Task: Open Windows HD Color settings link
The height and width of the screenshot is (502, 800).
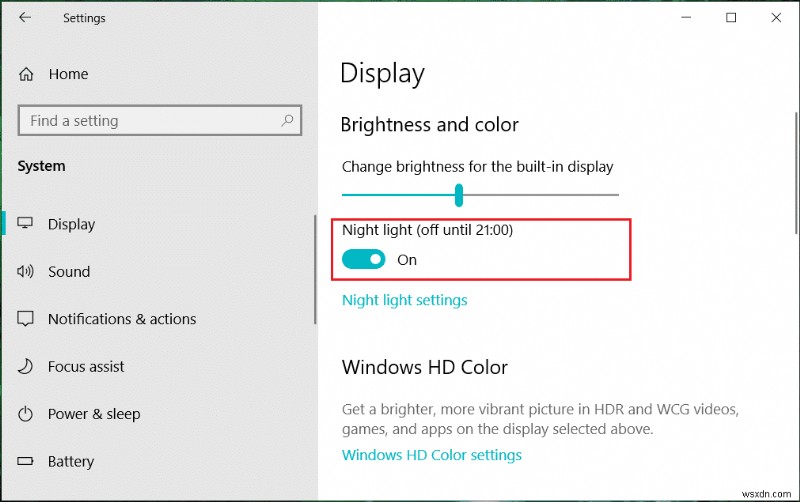Action: coord(431,455)
